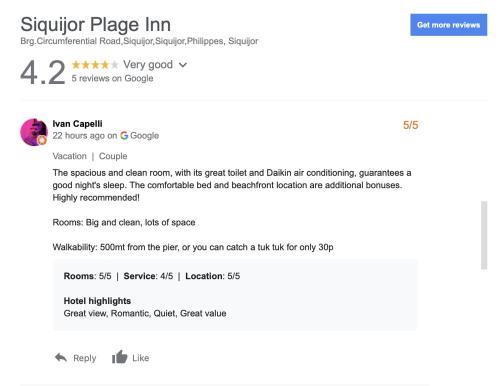The width and height of the screenshot is (500, 386).
Task: Click the Siquijor Plage Inn title
Action: click(x=96, y=25)
